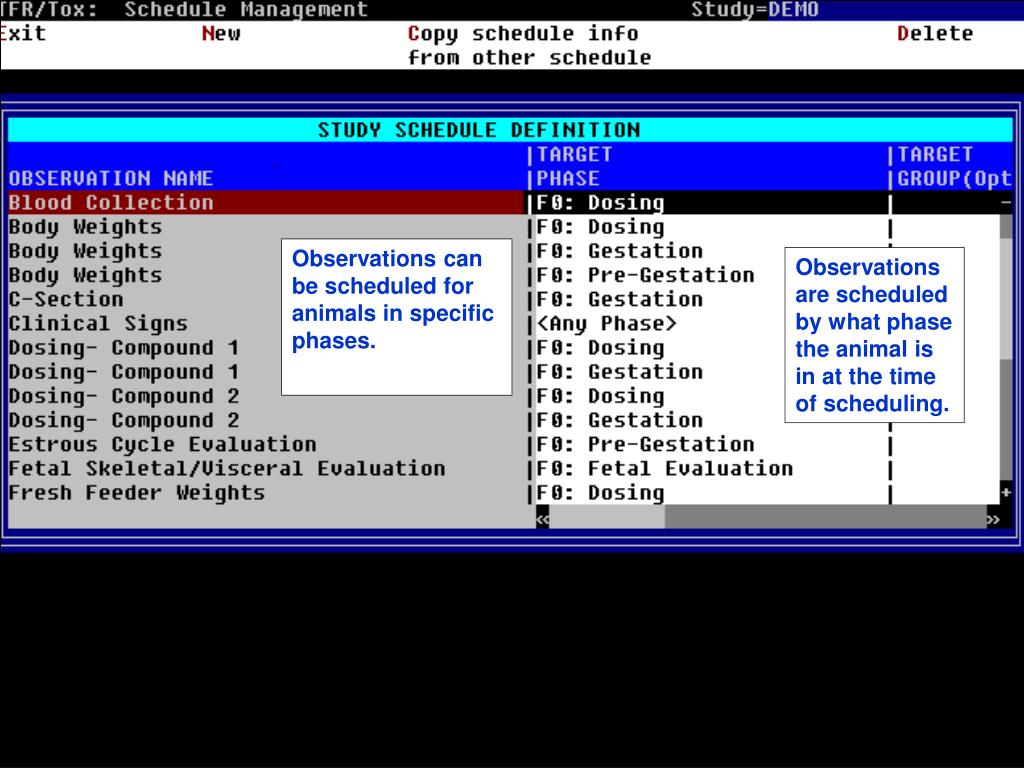Click scroll-up minus arrow on vertical scrollbar

1006,203
